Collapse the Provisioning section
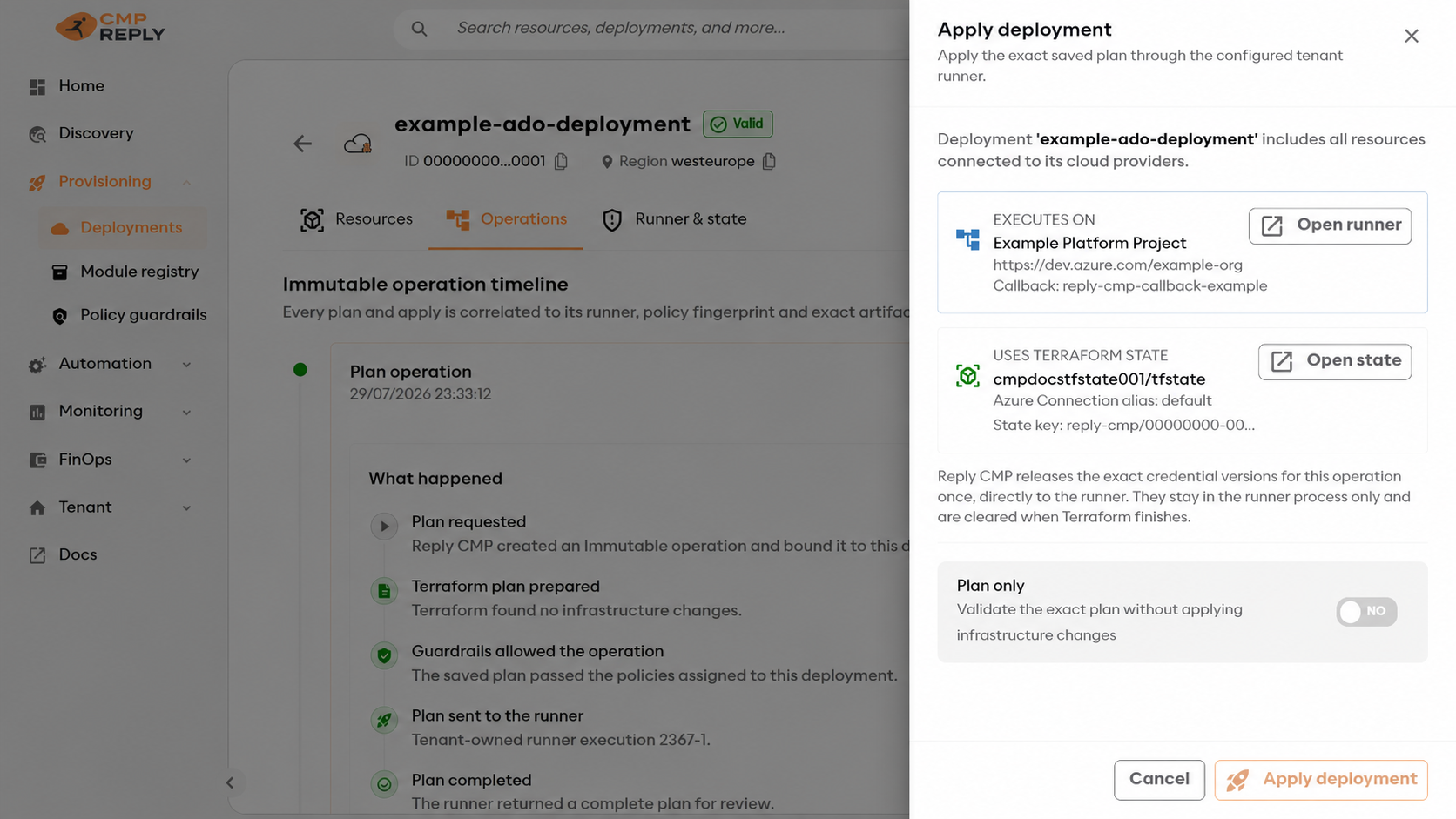 coord(186,182)
